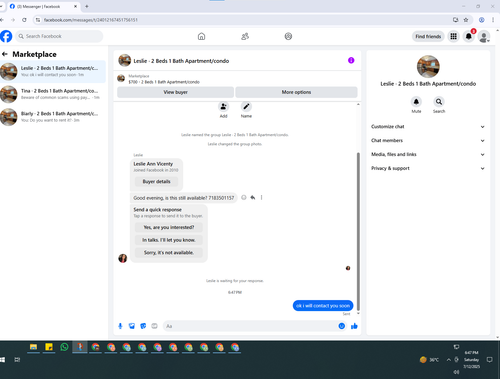Go back using the Marketplace arrow
Image resolution: width=500 pixels, height=379 pixels.
pos(5,54)
